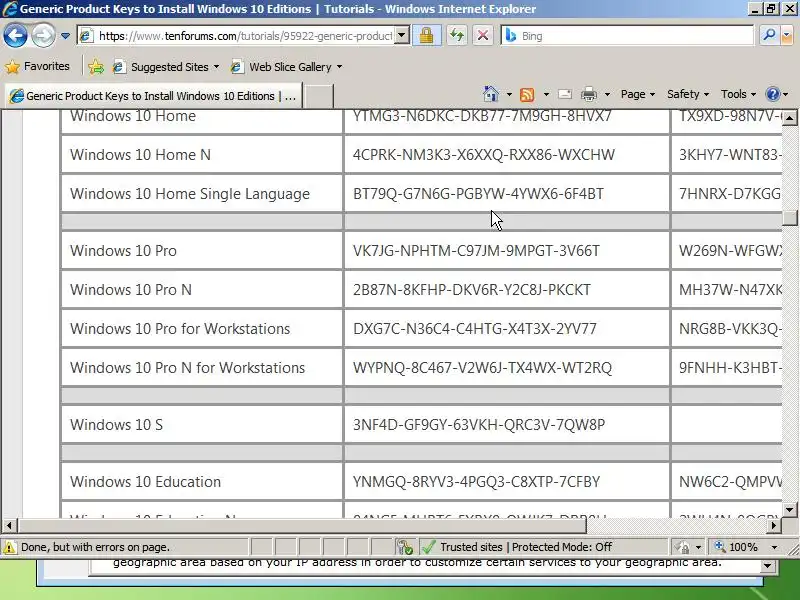The width and height of the screenshot is (800, 600).
Task: Open the Favorites star button
Action: click(37, 66)
